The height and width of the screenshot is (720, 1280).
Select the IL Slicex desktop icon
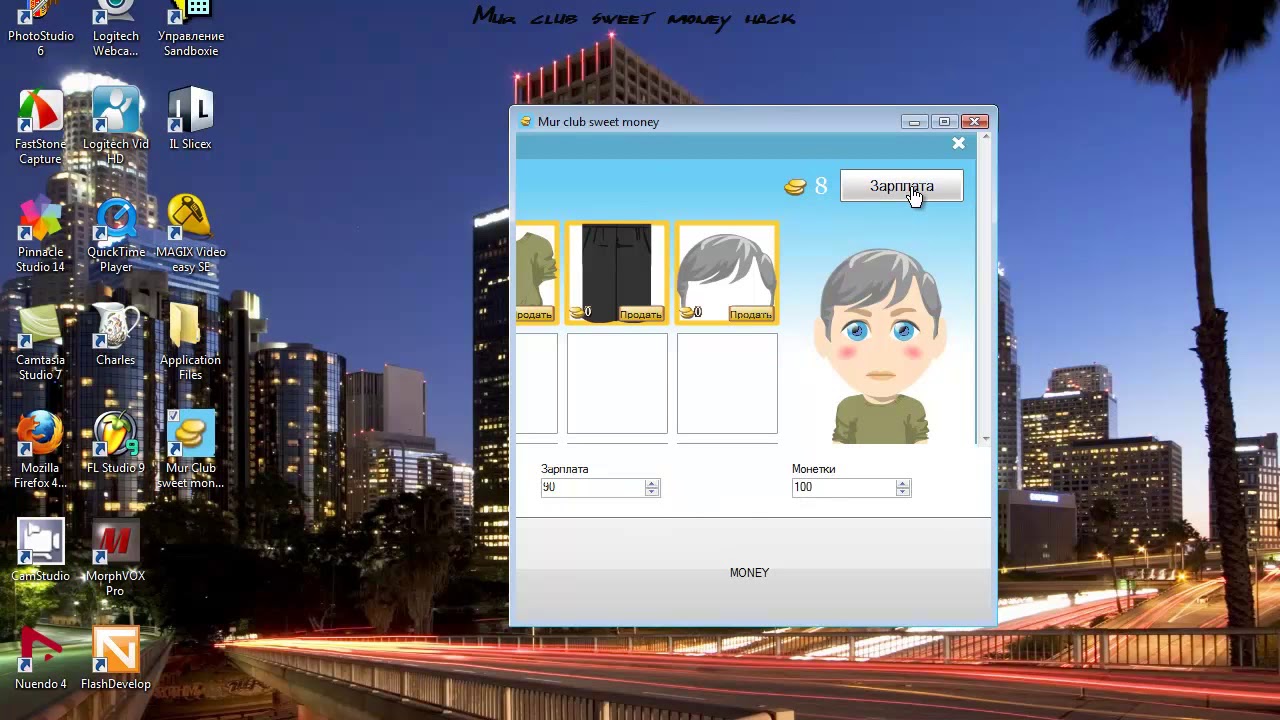[190, 119]
